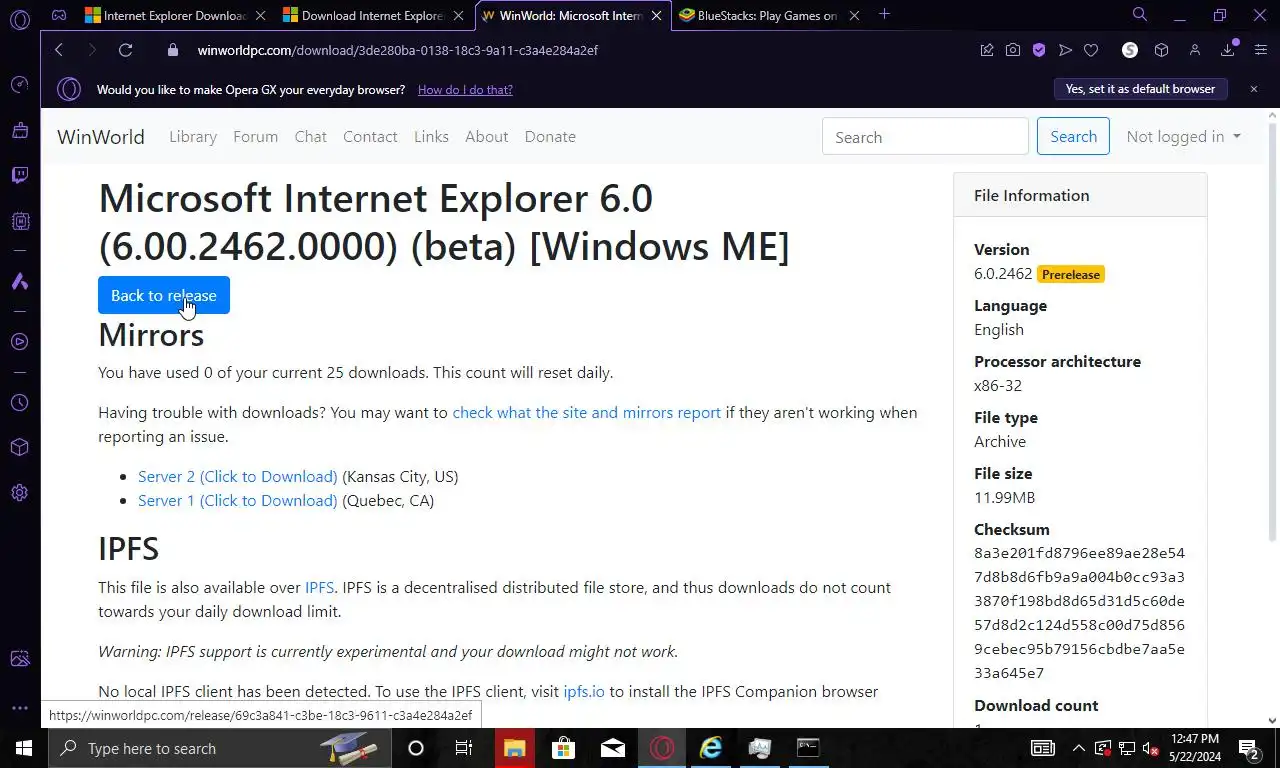Viewport: 1280px width, 768px height.
Task: Click Back to release button
Action: tap(164, 295)
